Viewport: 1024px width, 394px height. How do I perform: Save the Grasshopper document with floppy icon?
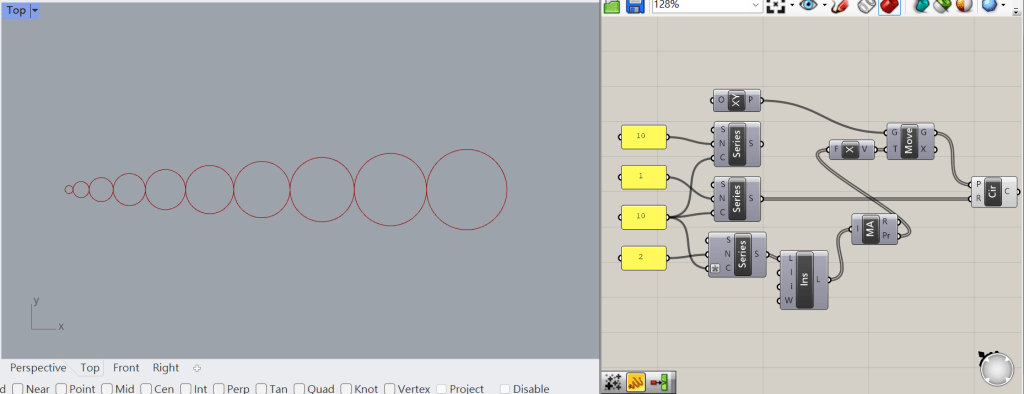[635, 7]
